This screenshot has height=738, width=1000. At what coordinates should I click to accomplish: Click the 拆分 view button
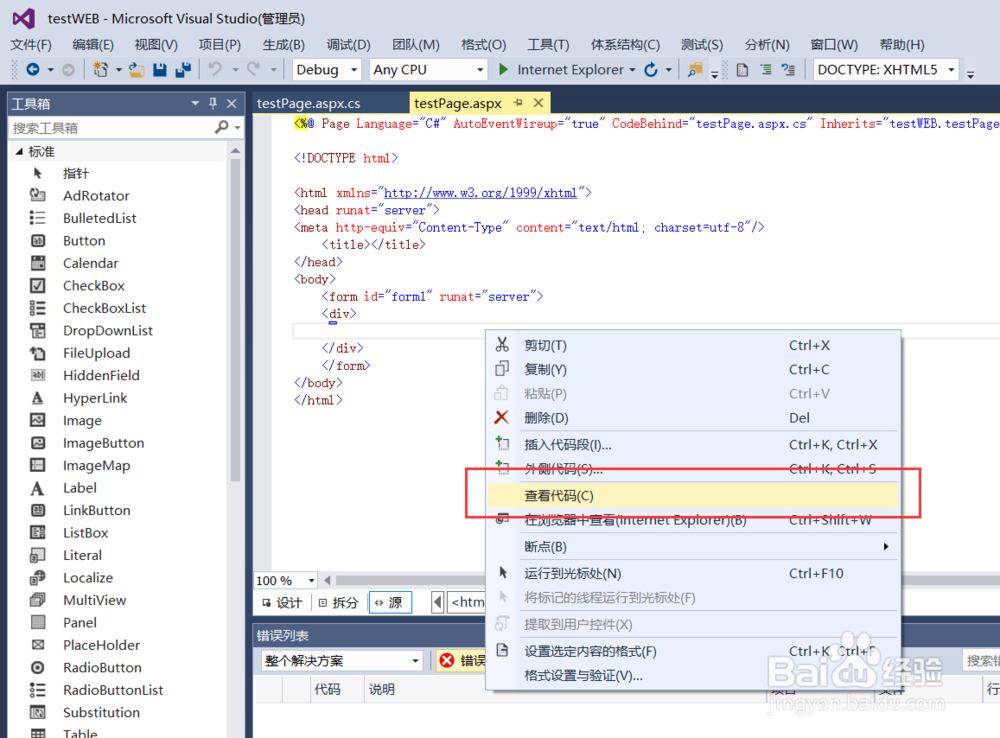tap(338, 601)
